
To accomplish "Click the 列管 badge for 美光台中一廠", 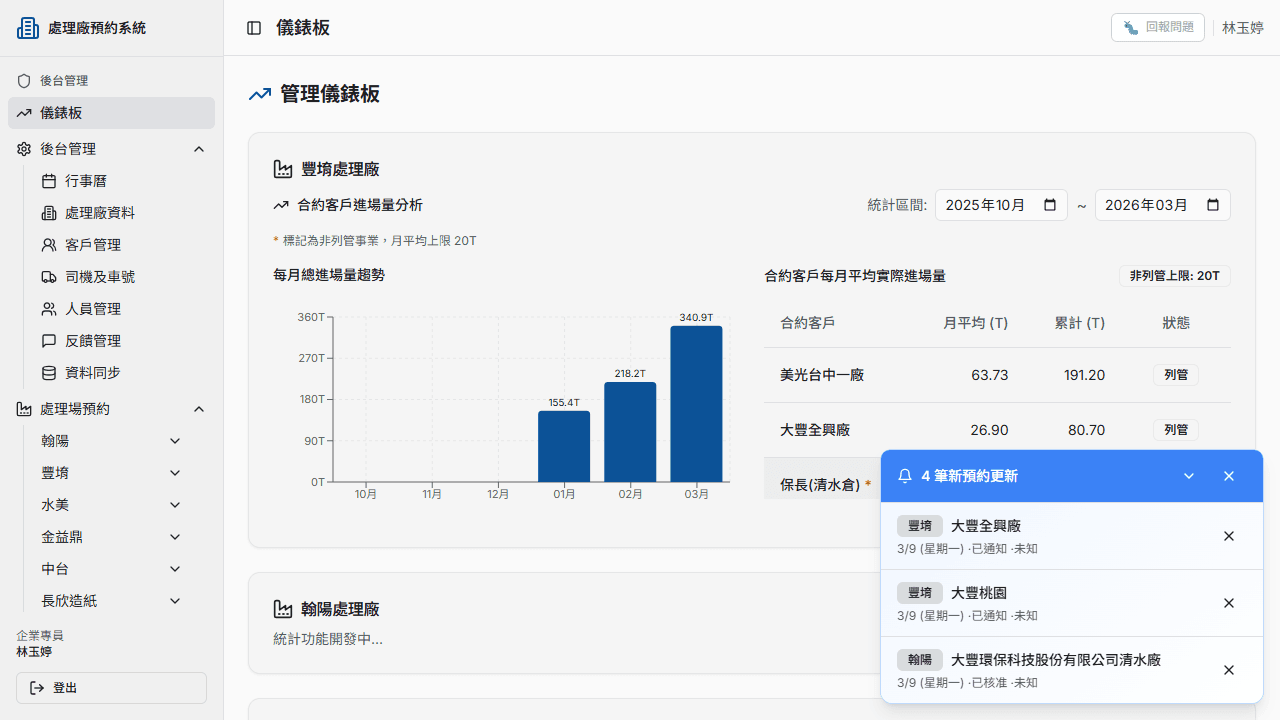I will (1176, 375).
